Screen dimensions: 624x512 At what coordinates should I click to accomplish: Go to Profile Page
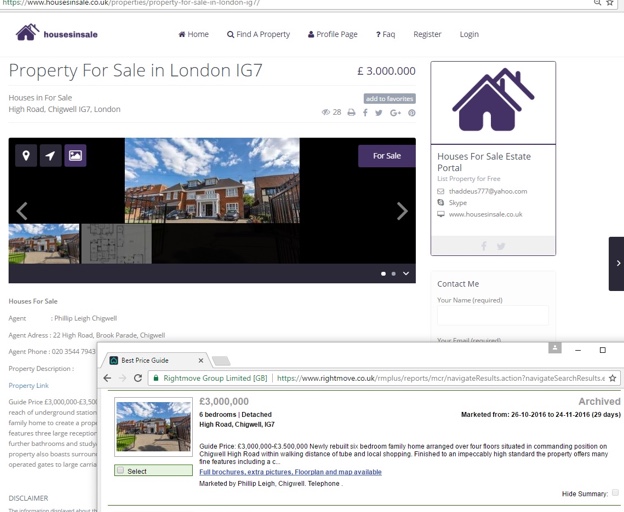pyautogui.click(x=333, y=34)
